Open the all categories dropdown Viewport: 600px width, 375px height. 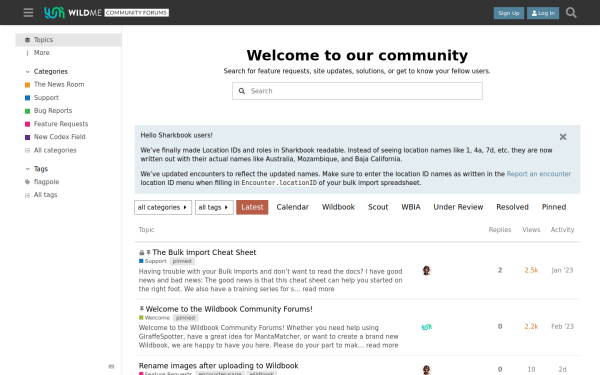(x=163, y=207)
